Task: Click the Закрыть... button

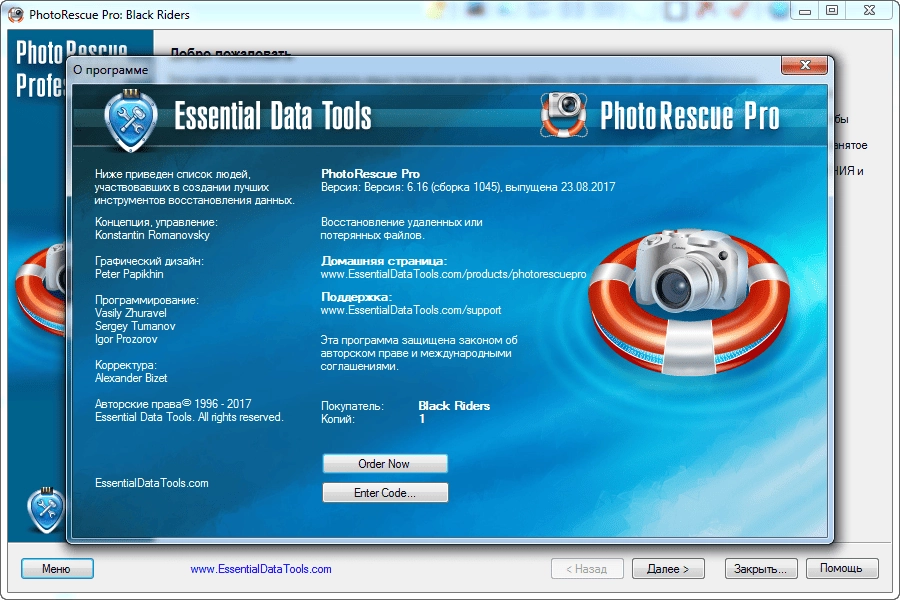Action: pyautogui.click(x=761, y=568)
